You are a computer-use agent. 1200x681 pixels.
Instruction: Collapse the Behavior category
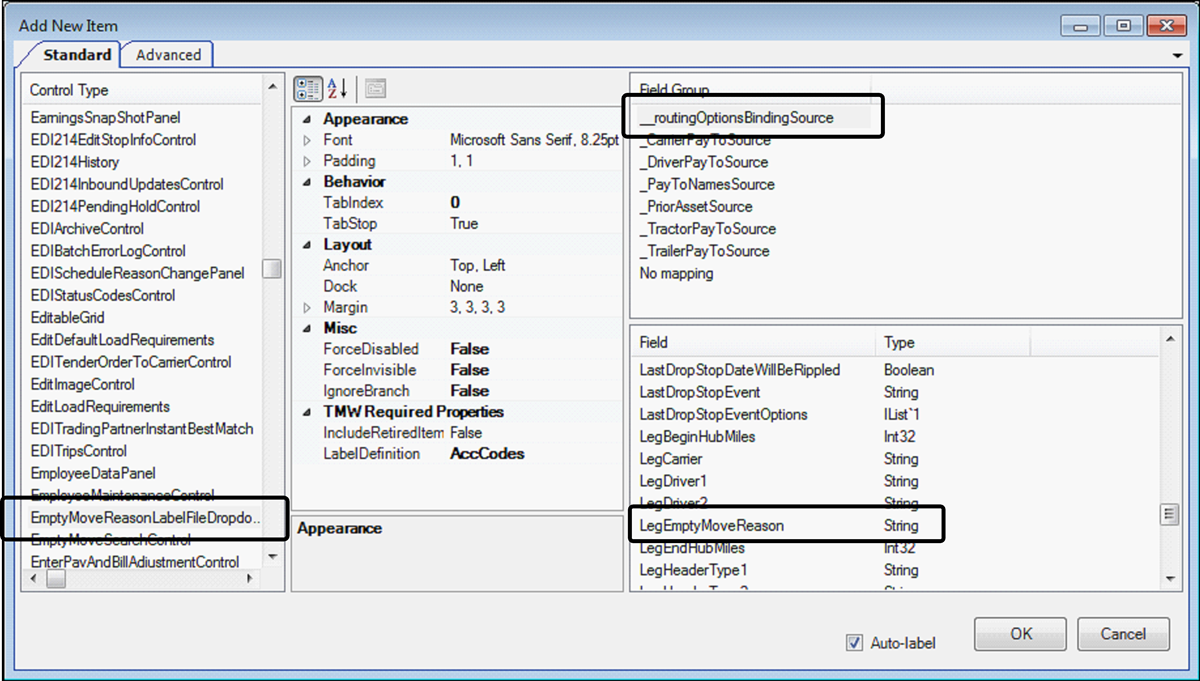click(x=307, y=182)
